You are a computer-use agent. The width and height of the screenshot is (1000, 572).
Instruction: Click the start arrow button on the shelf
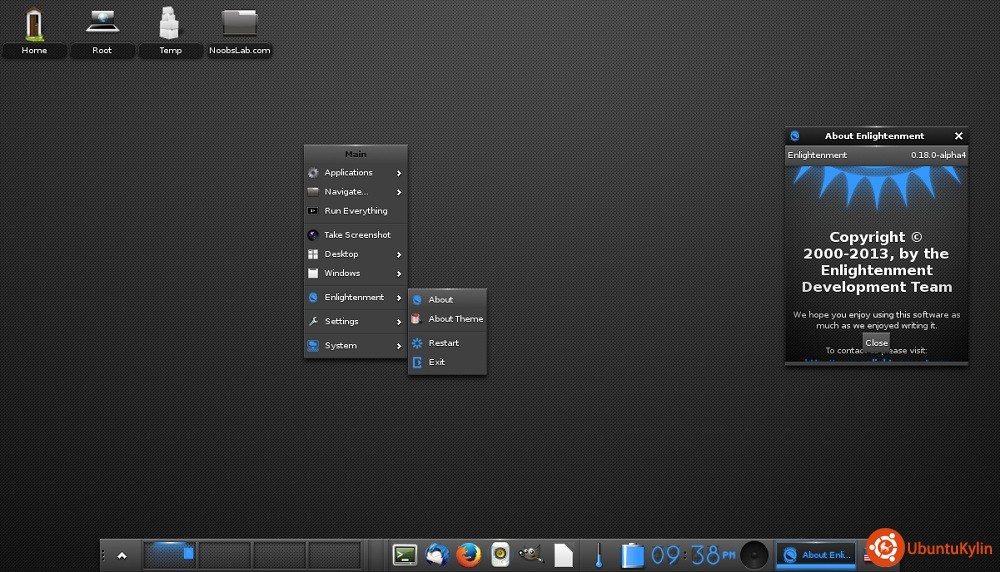tap(122, 555)
